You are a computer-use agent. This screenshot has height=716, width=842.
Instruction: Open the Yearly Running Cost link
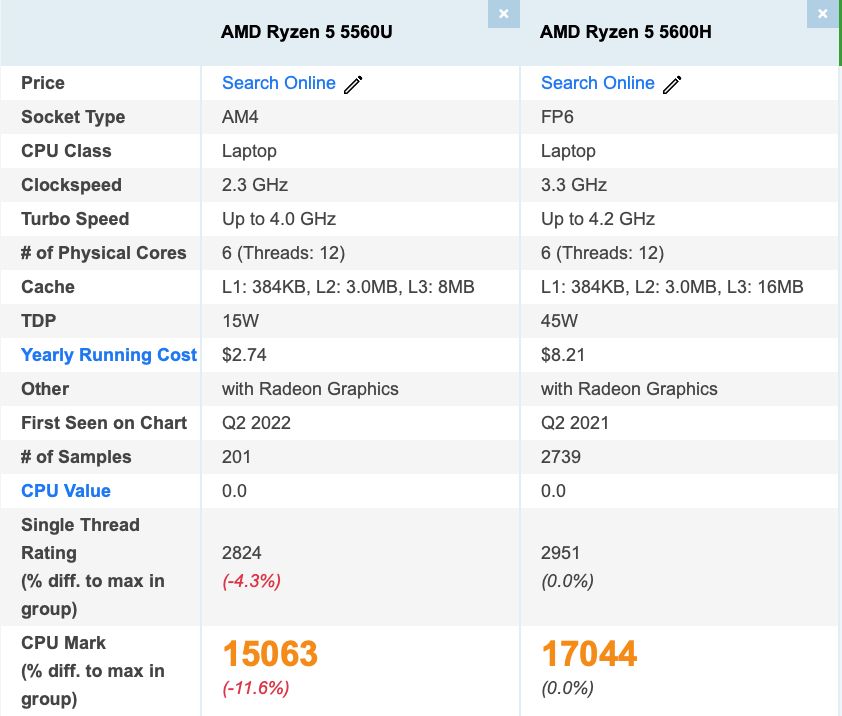tap(109, 355)
